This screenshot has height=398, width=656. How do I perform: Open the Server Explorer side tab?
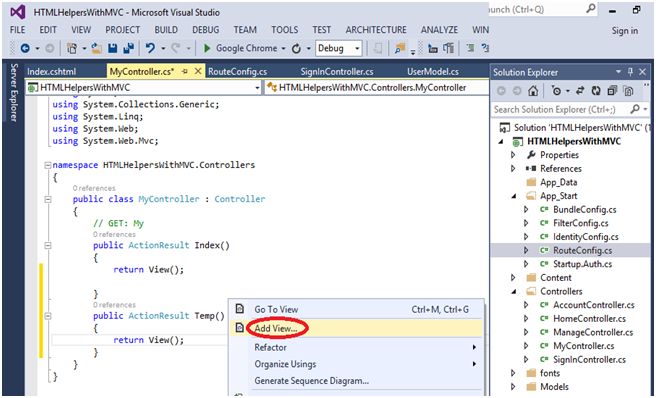tap(14, 92)
